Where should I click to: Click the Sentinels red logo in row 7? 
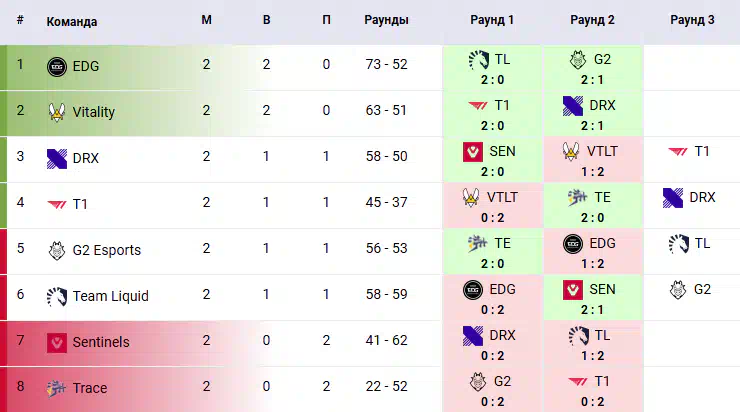click(x=57, y=343)
